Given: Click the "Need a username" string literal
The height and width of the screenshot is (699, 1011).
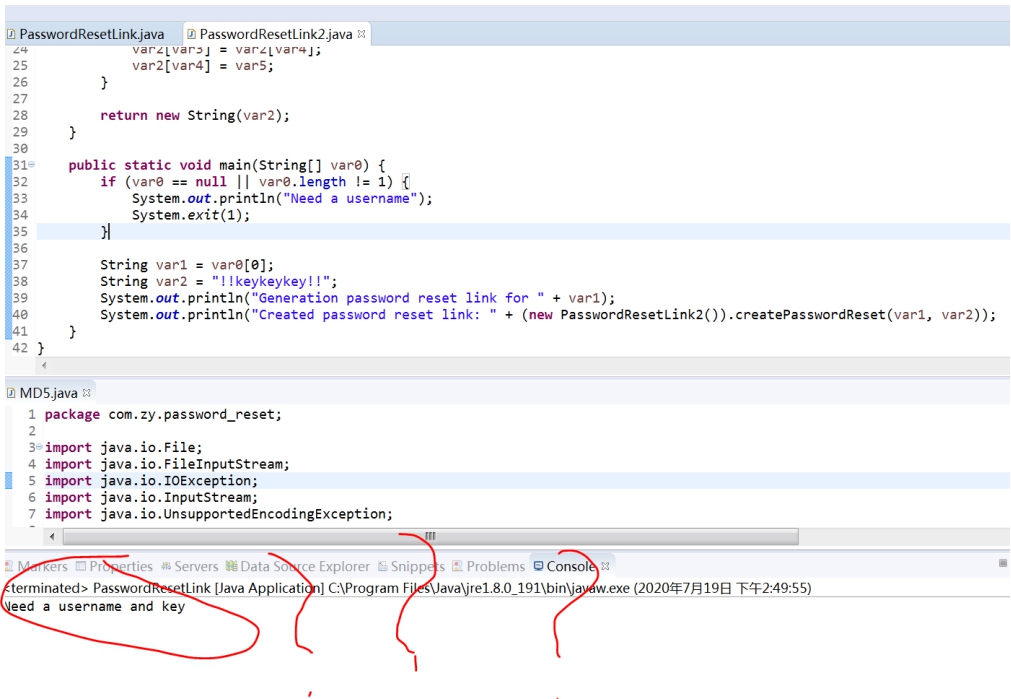Looking at the screenshot, I should pos(349,198).
